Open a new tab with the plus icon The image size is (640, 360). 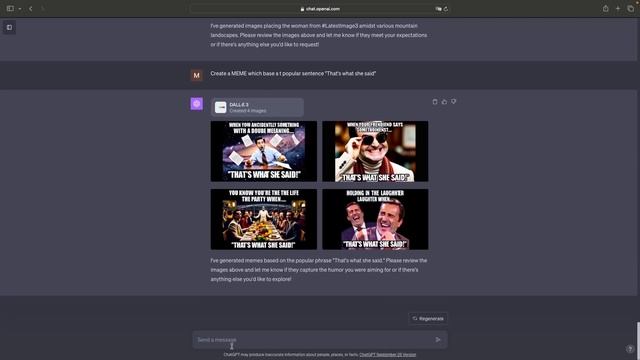(x=618, y=9)
